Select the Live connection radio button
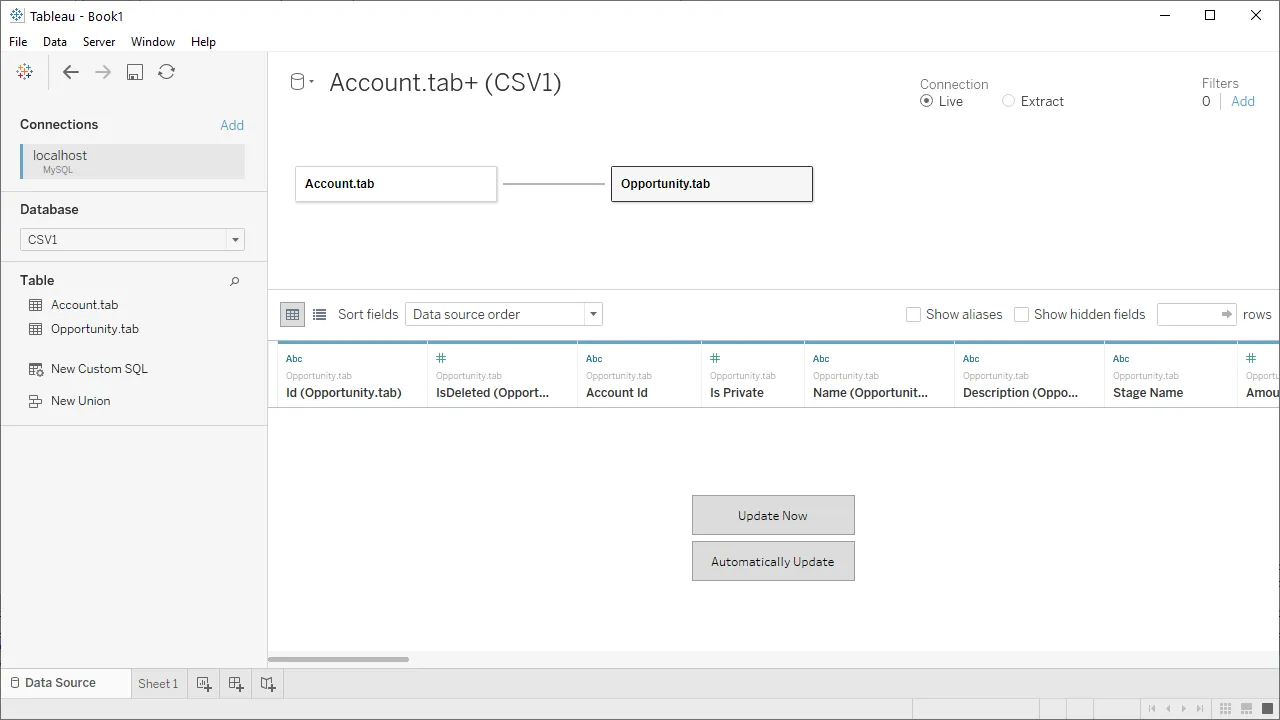Screen dimensions: 1280x720 (x=927, y=100)
